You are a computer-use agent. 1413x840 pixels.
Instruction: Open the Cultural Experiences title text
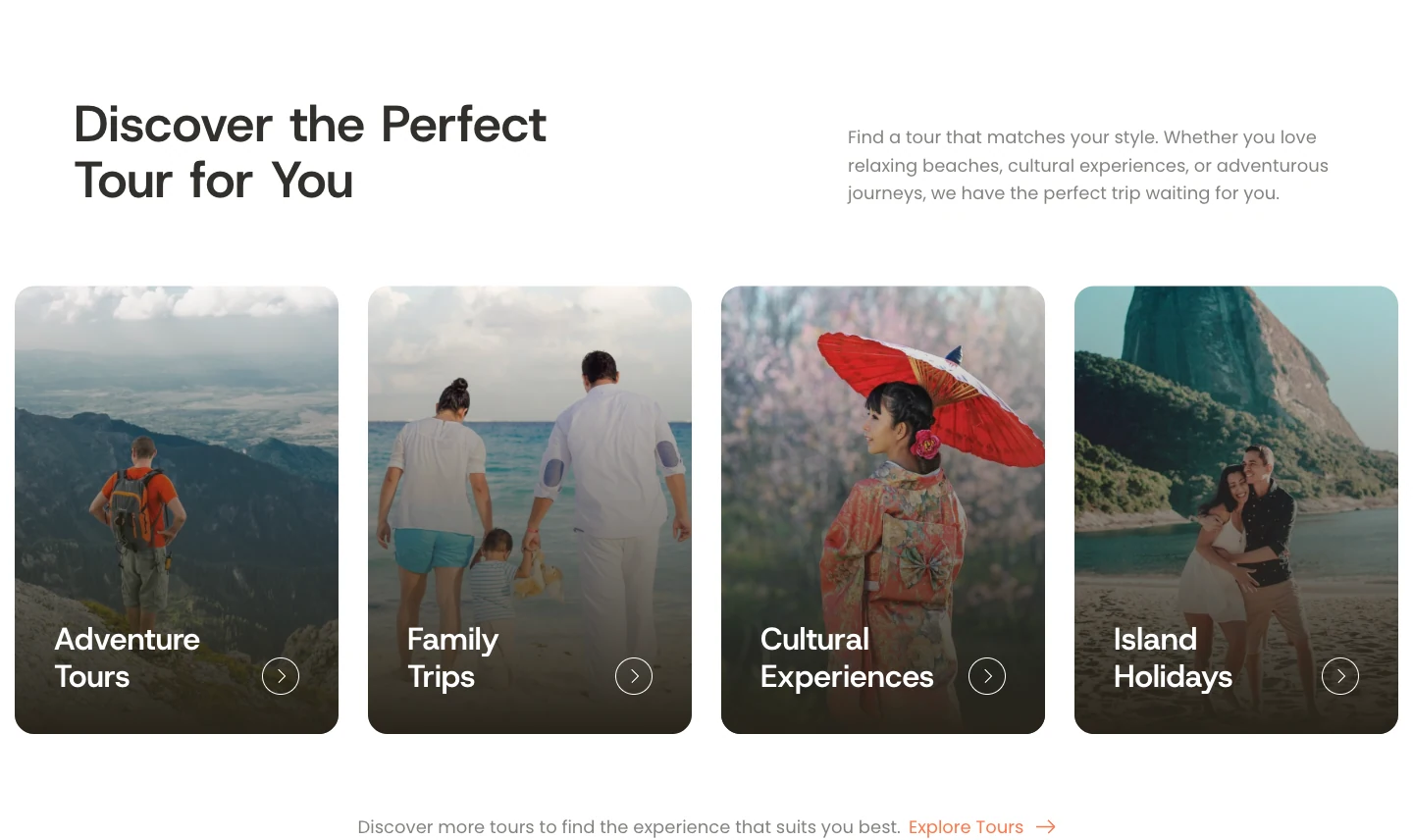847,657
